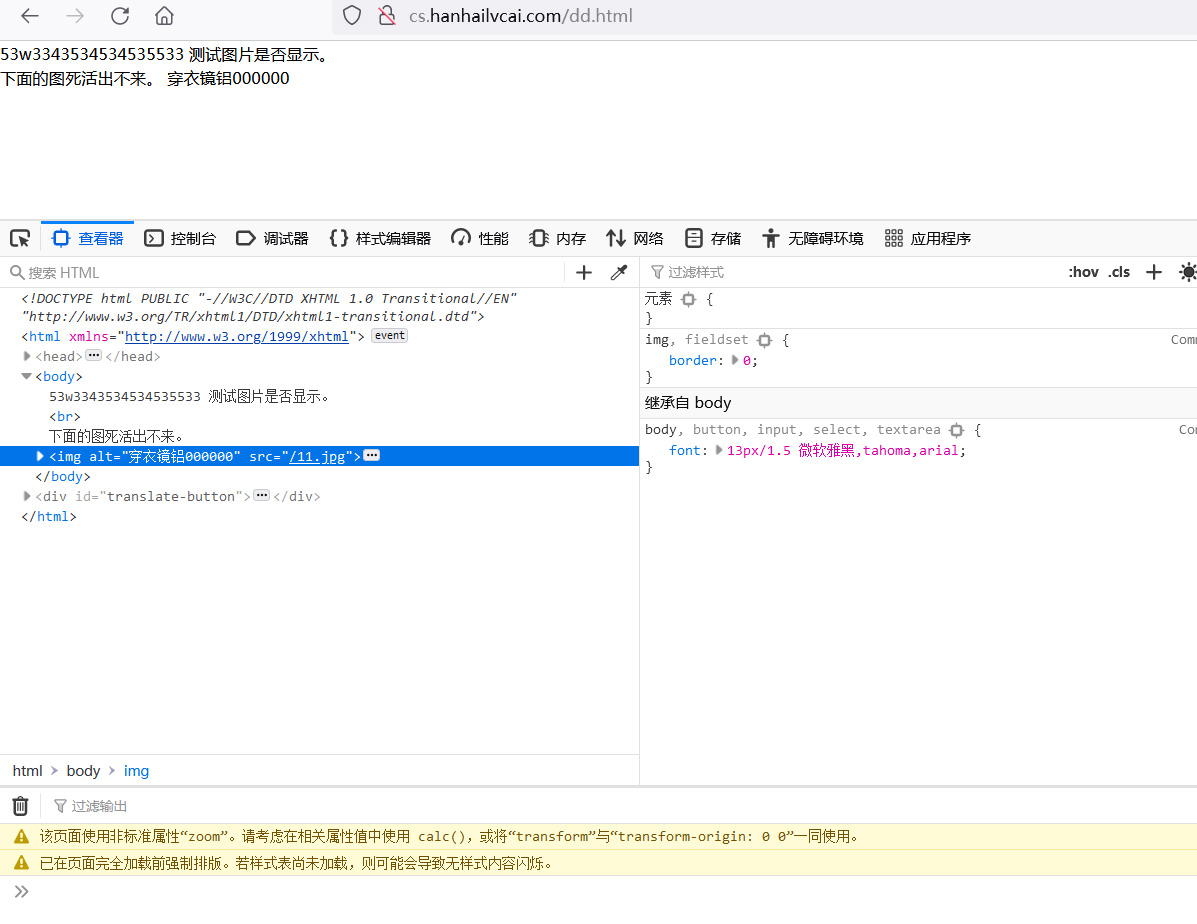Screen dimensions: 1197x924
Task: Select body in the breadcrumb trail
Action: coord(83,771)
